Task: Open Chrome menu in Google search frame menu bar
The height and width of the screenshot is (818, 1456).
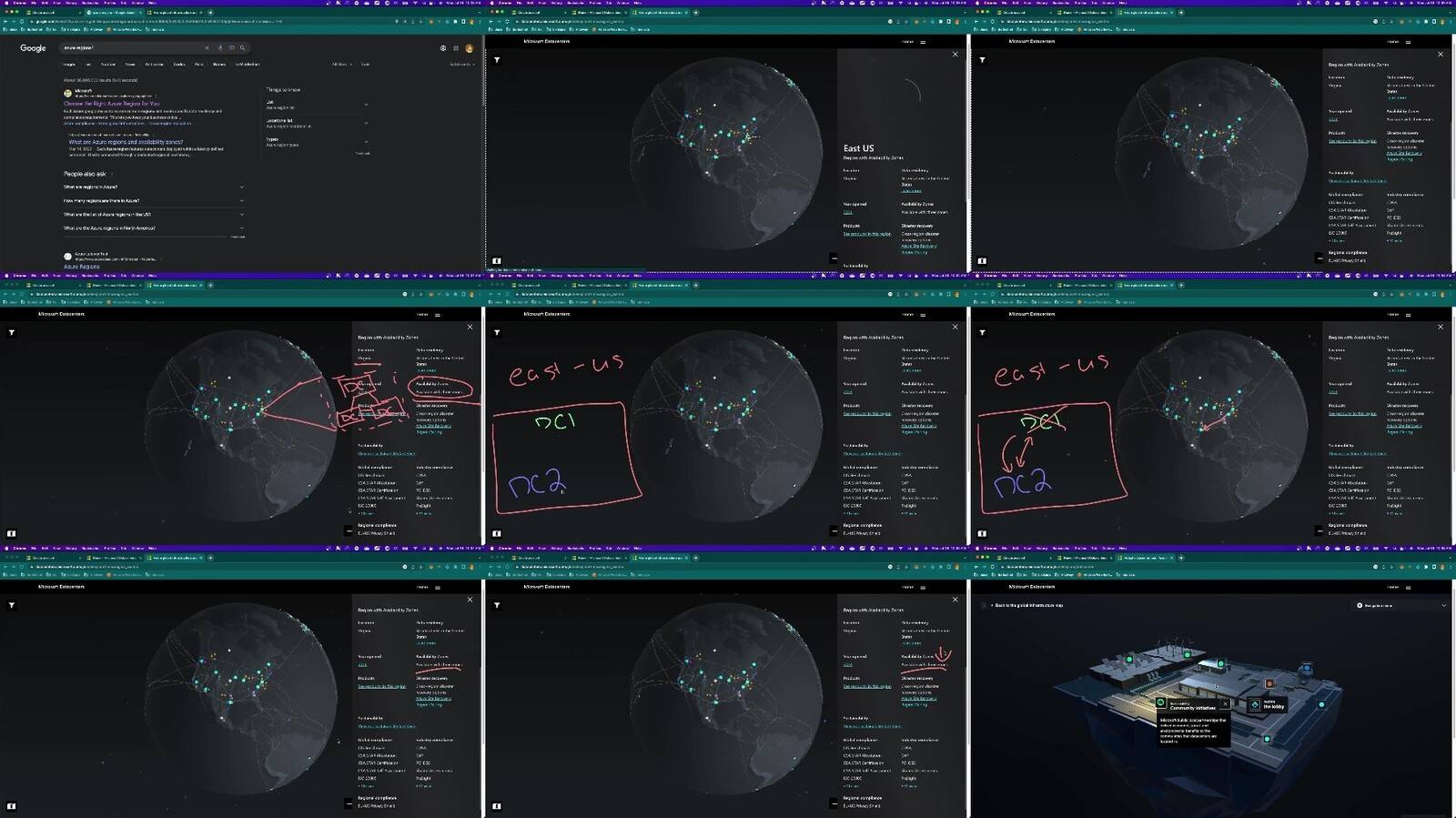Action: [20, 3]
